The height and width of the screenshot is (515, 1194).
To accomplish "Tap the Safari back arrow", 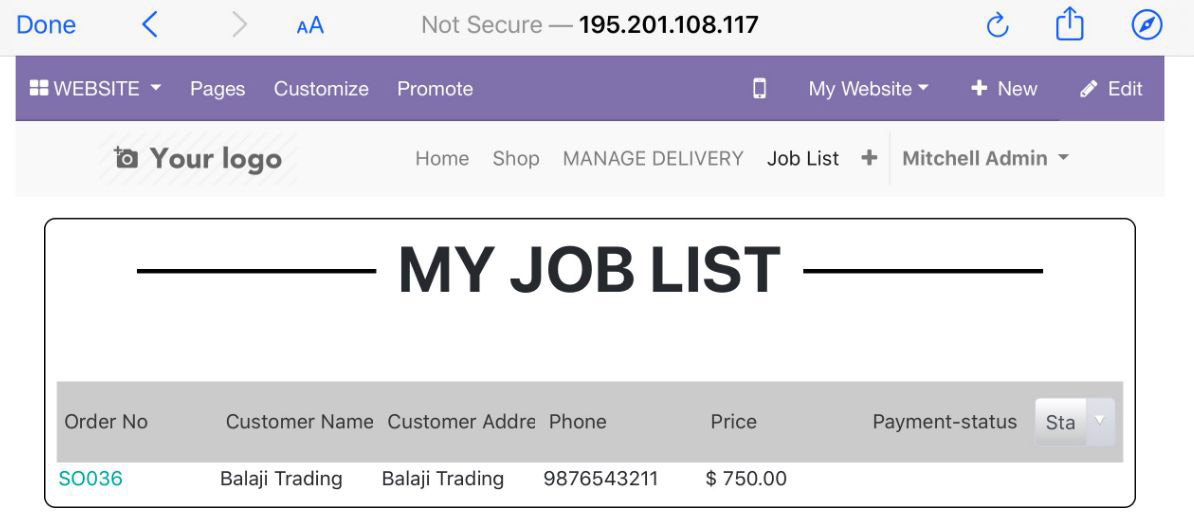I will [150, 25].
